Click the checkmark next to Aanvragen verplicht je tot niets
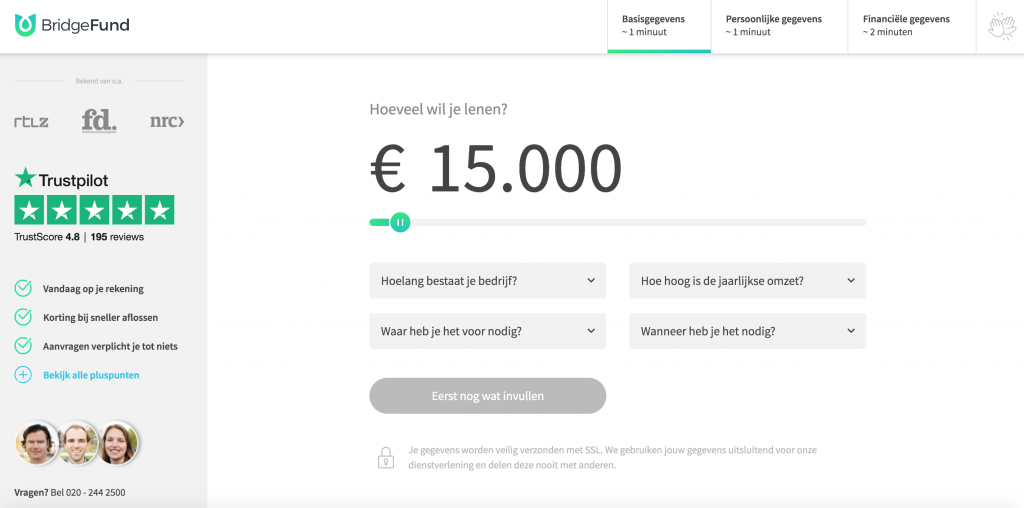The image size is (1024, 508). pyautogui.click(x=23, y=345)
